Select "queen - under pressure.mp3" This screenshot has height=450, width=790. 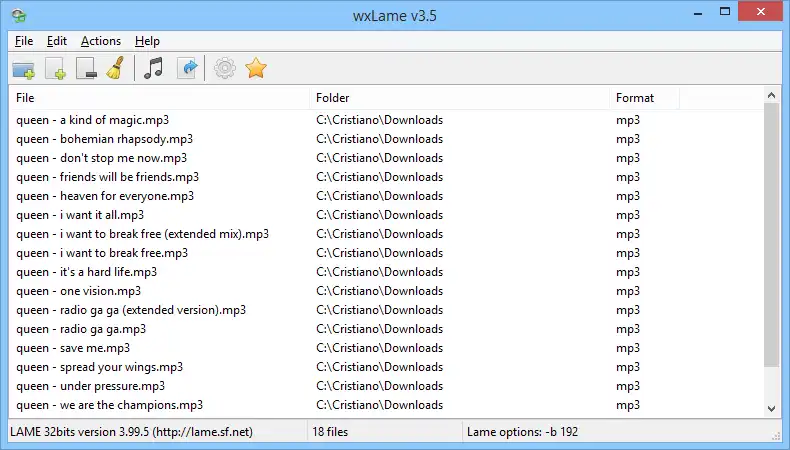point(90,387)
